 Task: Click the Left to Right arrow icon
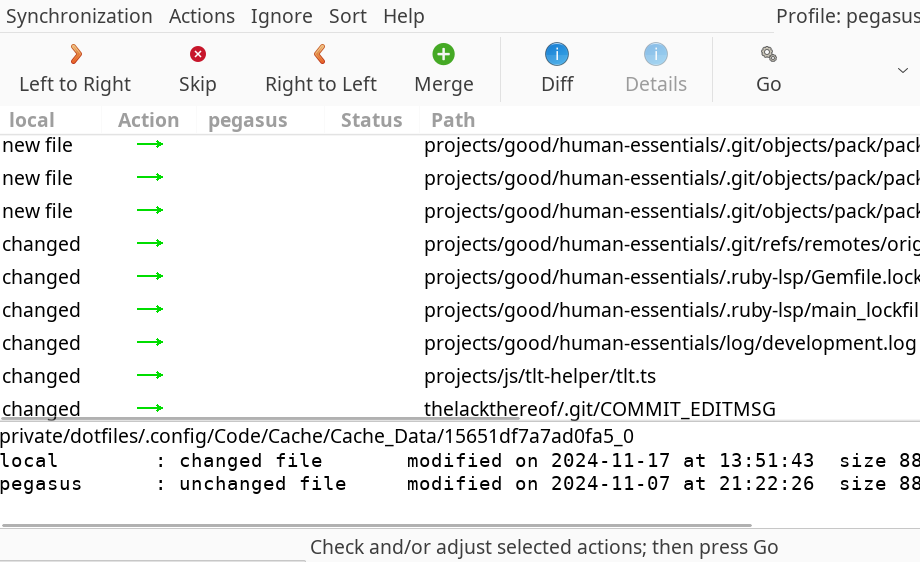click(x=76, y=54)
